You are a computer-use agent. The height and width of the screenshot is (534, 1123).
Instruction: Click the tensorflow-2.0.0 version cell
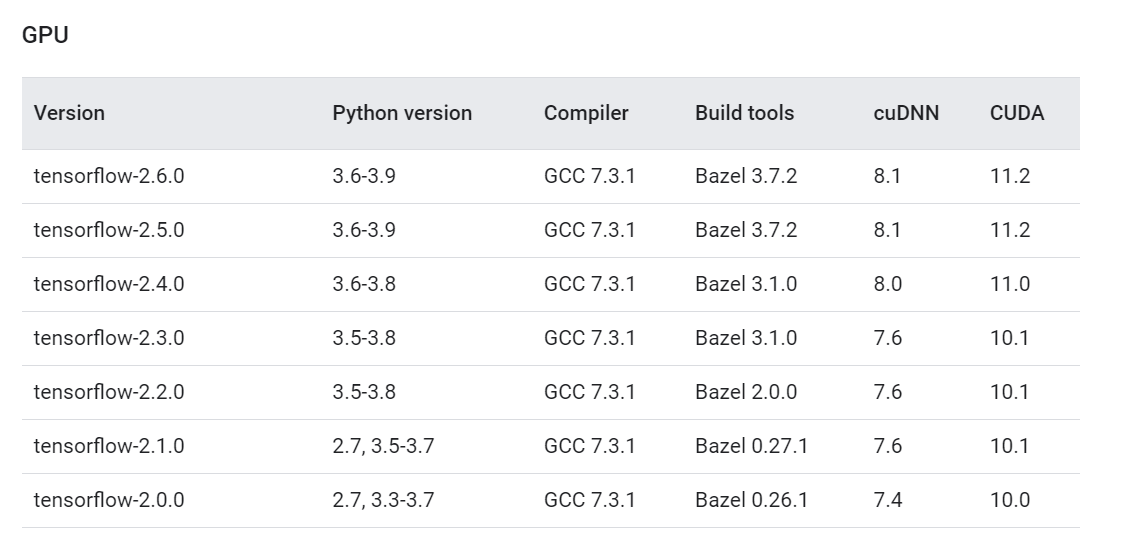pyautogui.click(x=109, y=500)
